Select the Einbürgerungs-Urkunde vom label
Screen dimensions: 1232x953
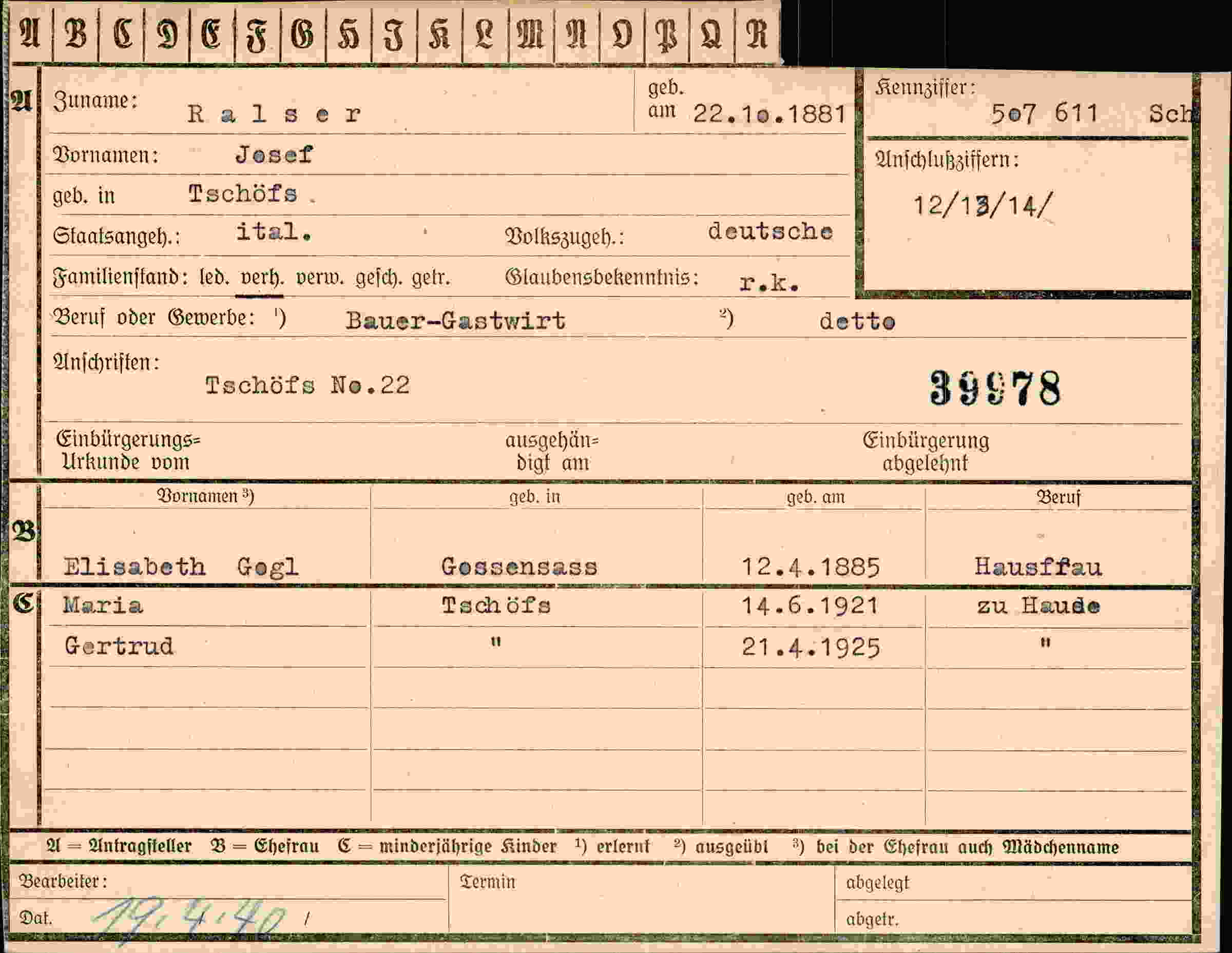click(x=128, y=451)
